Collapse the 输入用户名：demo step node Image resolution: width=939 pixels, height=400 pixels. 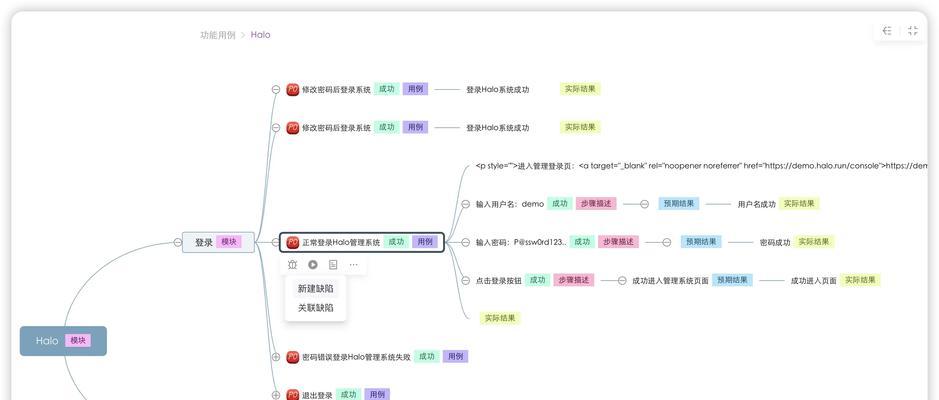click(x=465, y=204)
